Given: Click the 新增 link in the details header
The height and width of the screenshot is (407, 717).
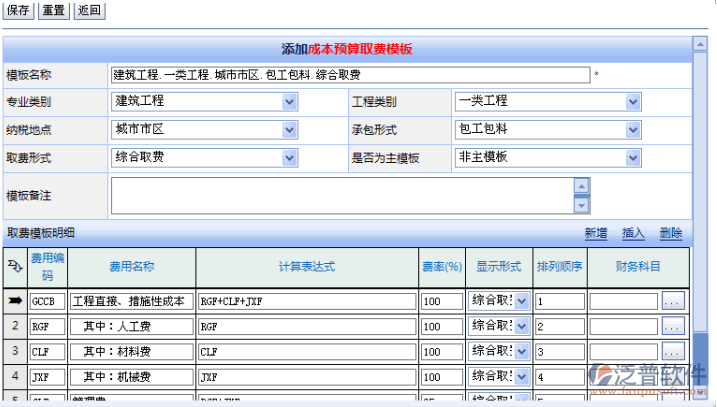Looking at the screenshot, I should tap(595, 233).
